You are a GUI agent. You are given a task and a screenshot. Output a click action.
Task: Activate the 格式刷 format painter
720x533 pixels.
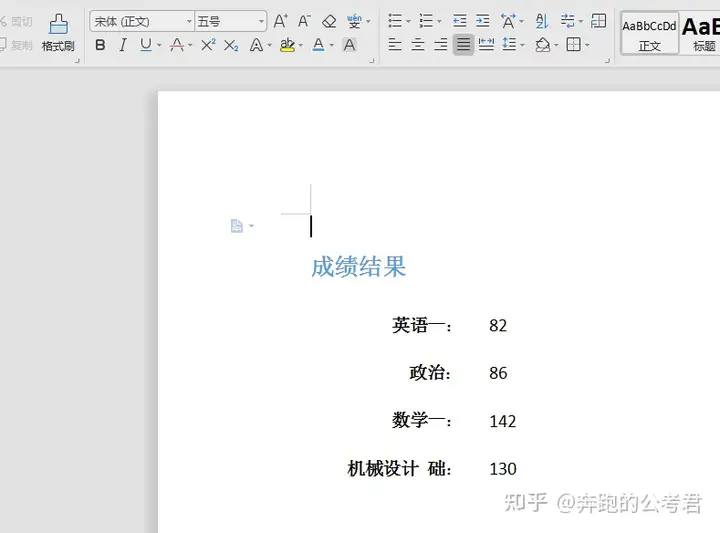click(58, 32)
